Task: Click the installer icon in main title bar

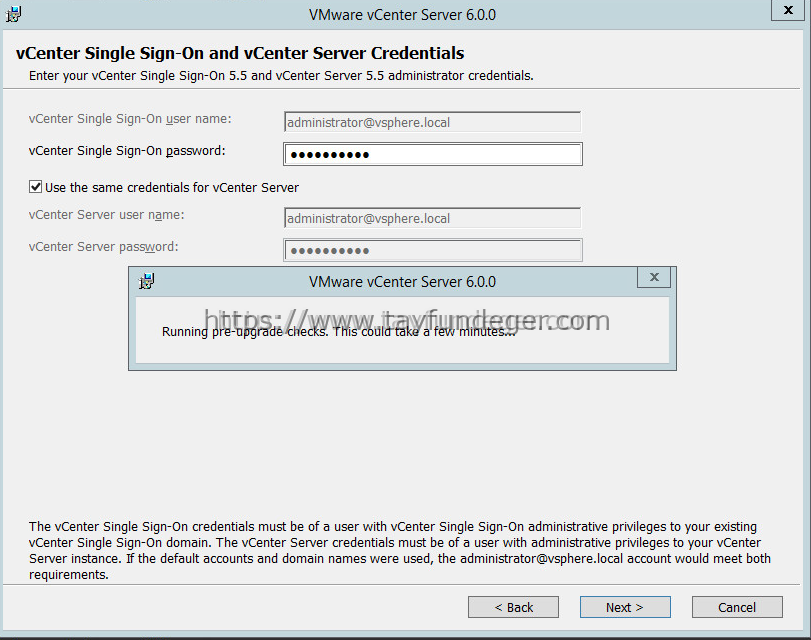Action: 13,14
